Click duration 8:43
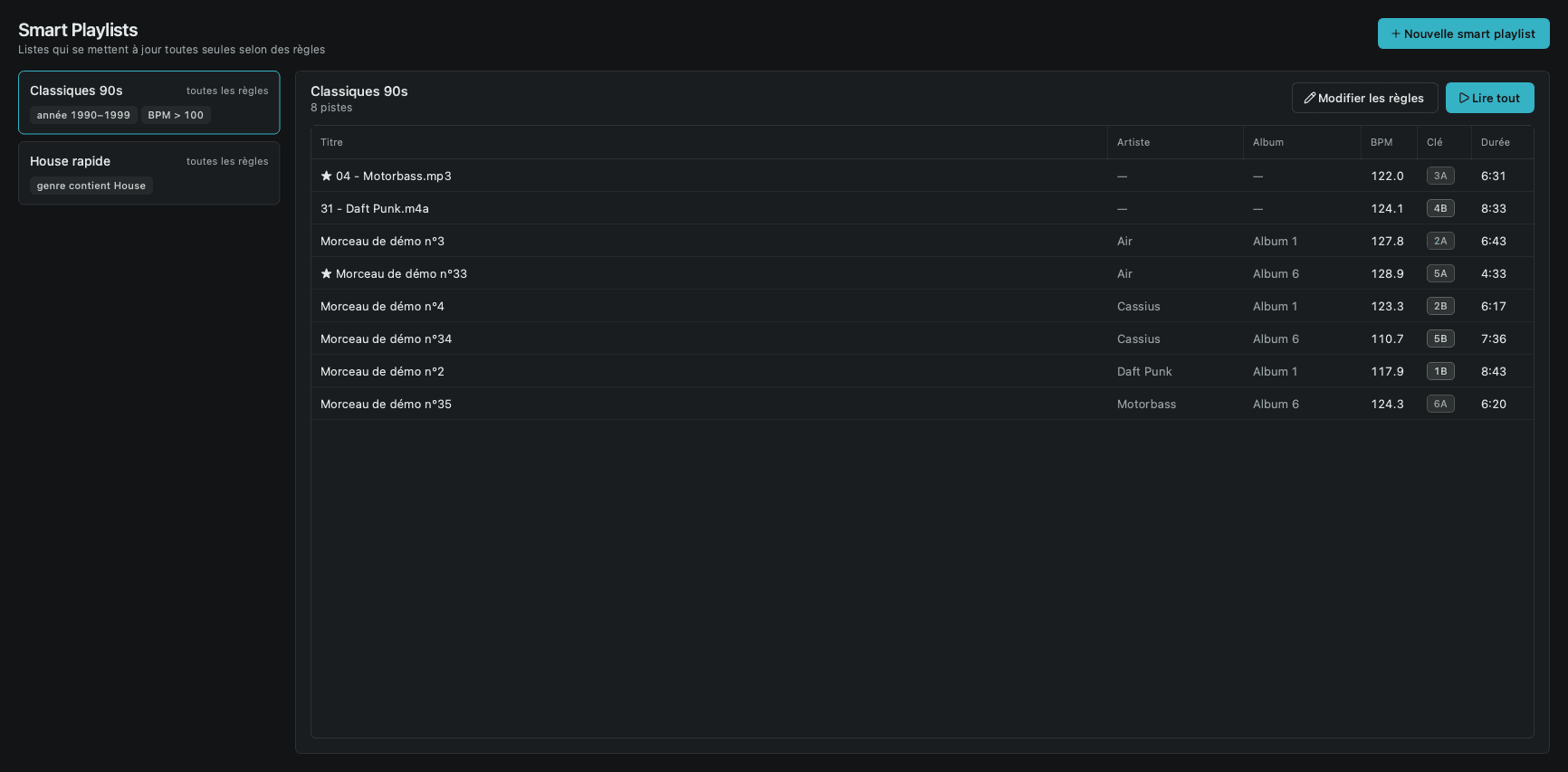This screenshot has height=772, width=1568. pos(1494,371)
